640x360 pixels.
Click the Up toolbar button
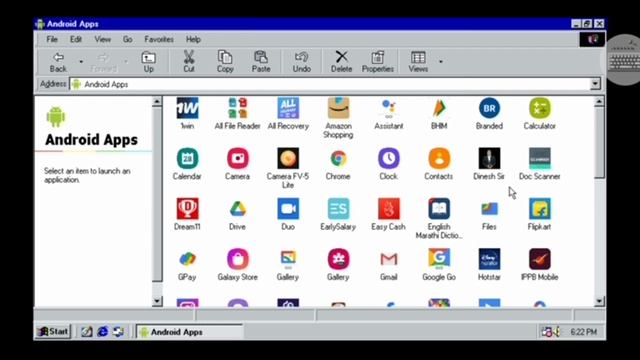(149, 62)
